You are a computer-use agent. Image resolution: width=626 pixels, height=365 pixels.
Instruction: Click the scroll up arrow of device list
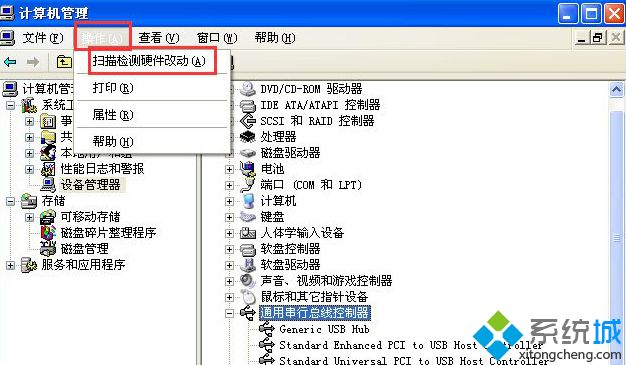[616, 90]
